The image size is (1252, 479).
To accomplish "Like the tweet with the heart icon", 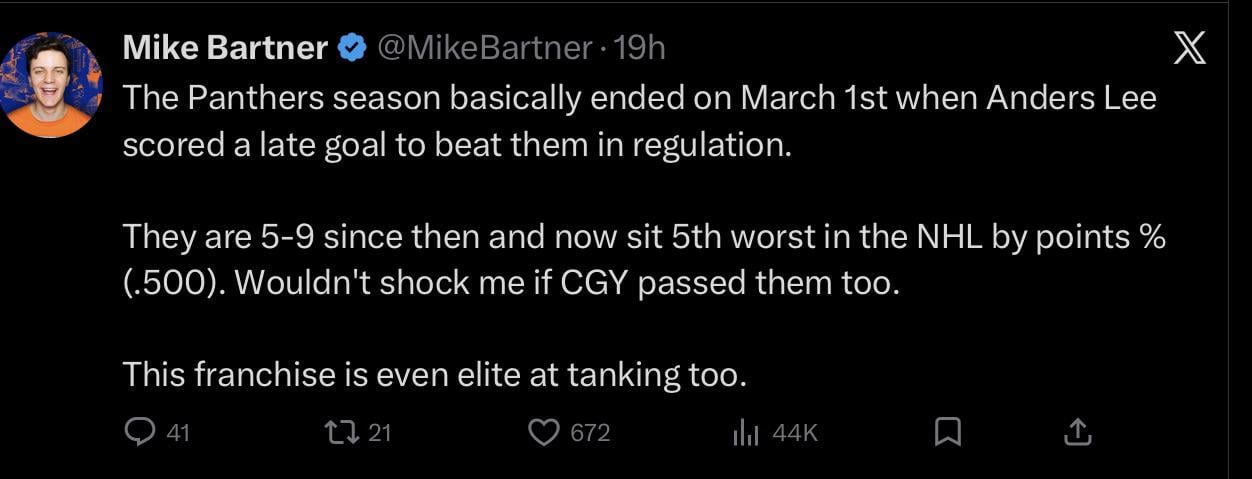I will click(x=543, y=432).
